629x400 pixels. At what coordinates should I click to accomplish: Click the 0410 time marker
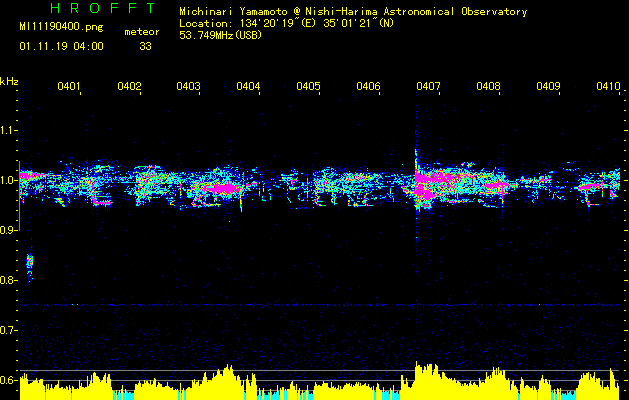click(x=608, y=86)
